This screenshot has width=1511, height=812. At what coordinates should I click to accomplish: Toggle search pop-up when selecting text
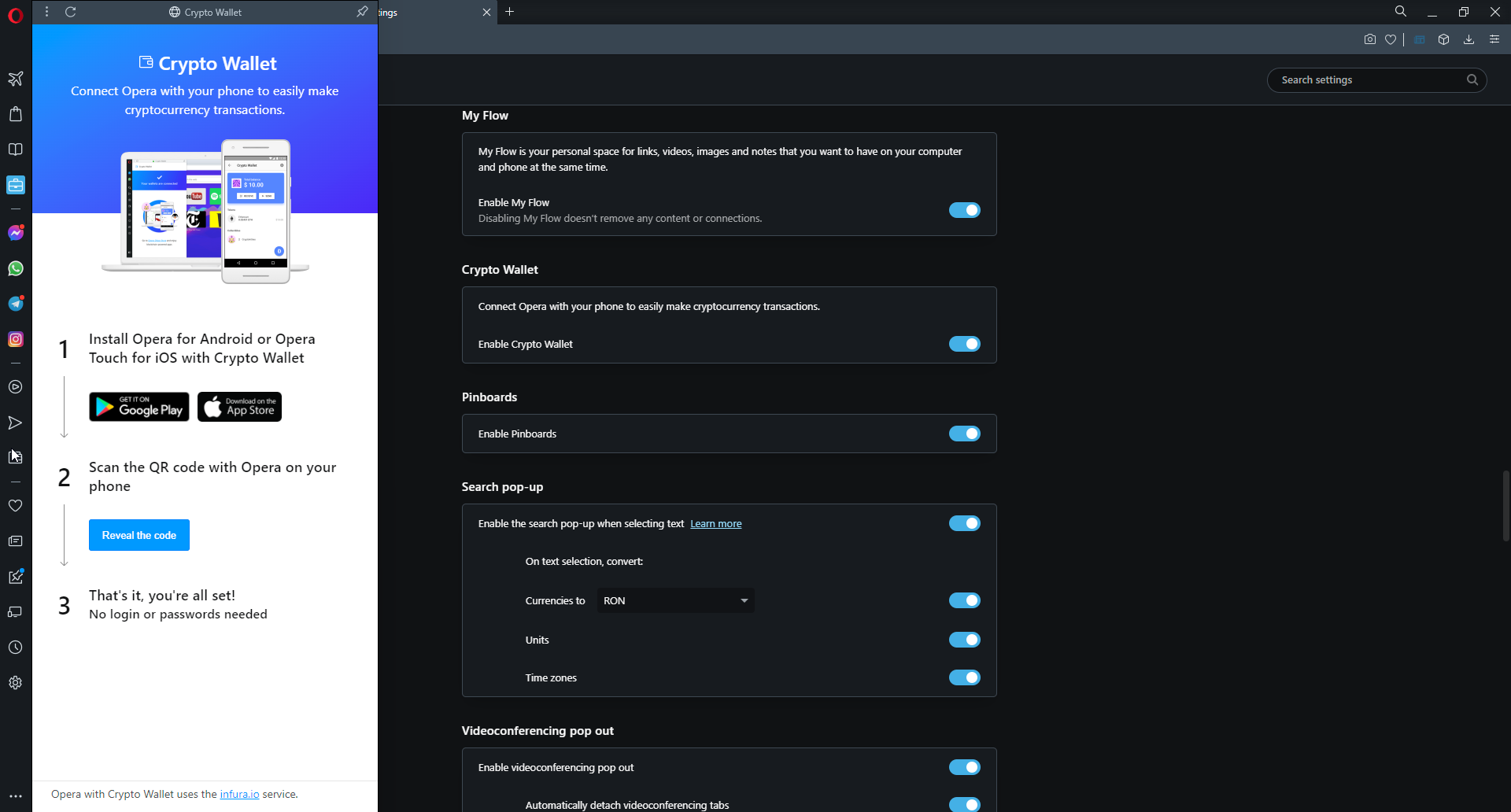[x=965, y=523]
